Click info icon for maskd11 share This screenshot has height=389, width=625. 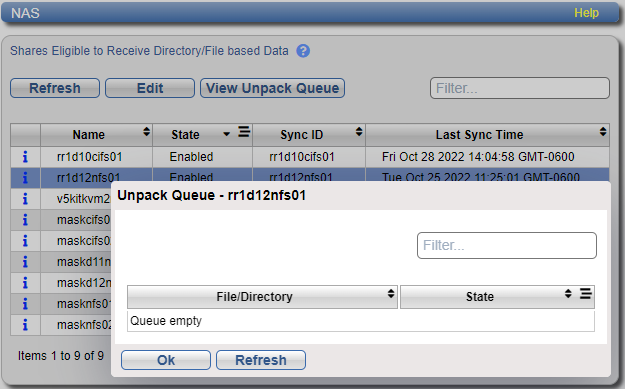(25, 262)
